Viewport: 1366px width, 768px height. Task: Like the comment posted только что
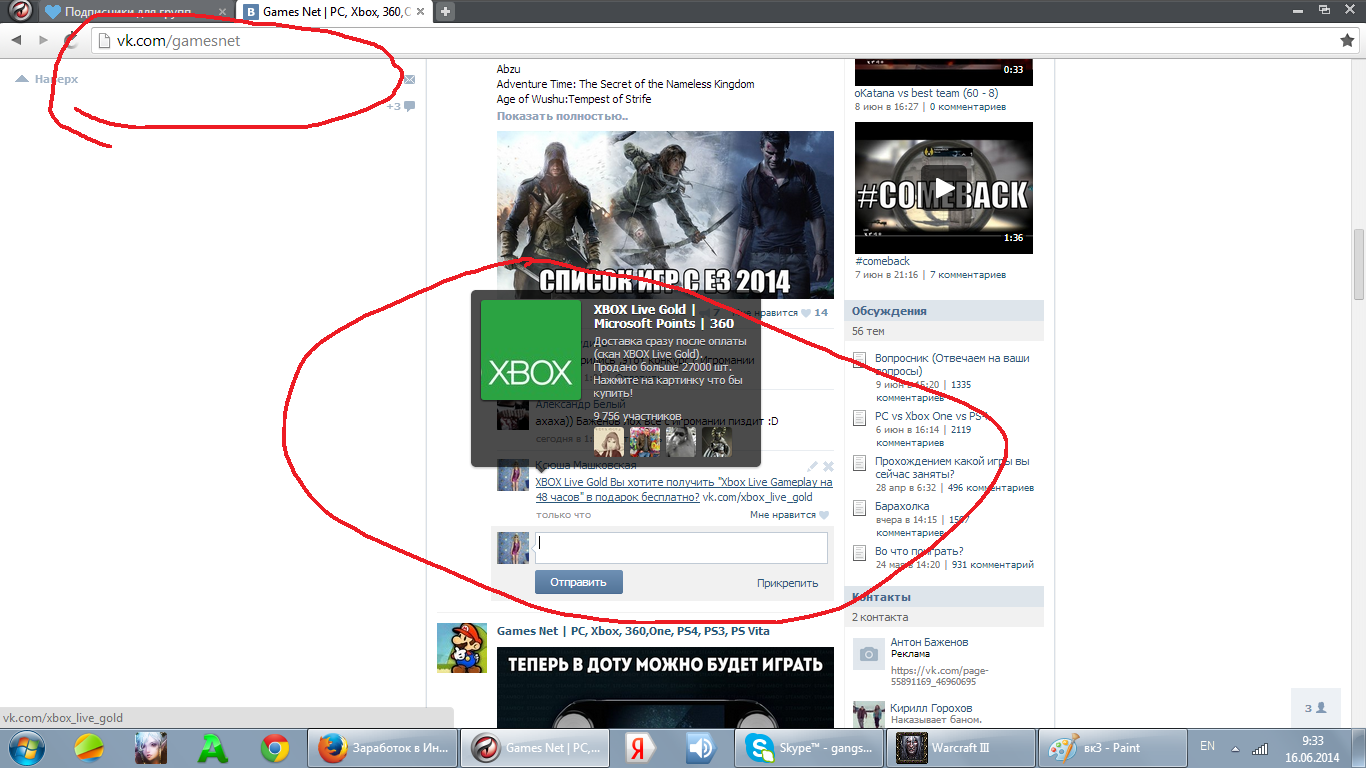[790, 515]
